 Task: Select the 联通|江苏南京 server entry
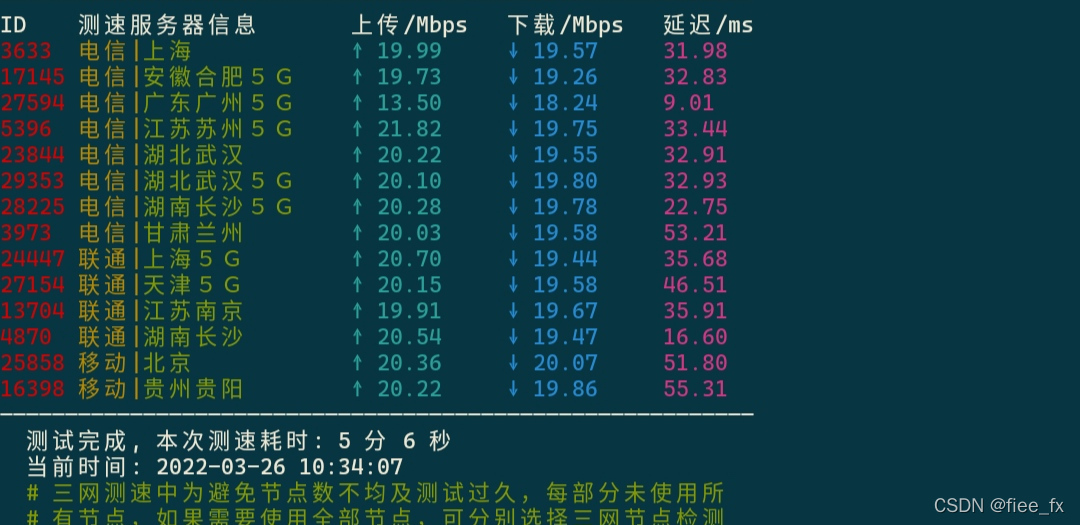(x=160, y=311)
